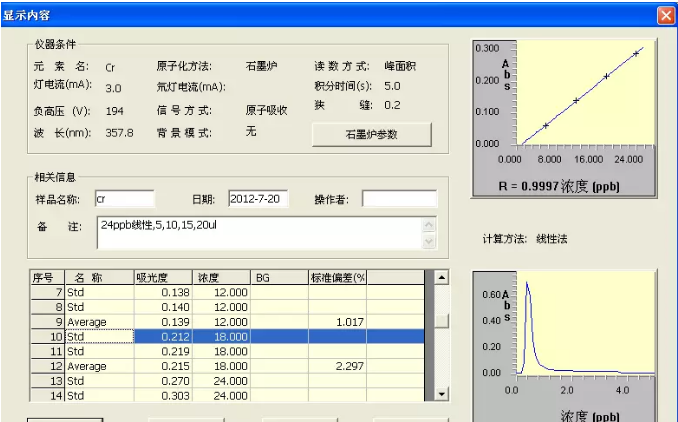Click the 日期 field showing 2012-7-20
The height and width of the screenshot is (422, 678).
click(258, 199)
